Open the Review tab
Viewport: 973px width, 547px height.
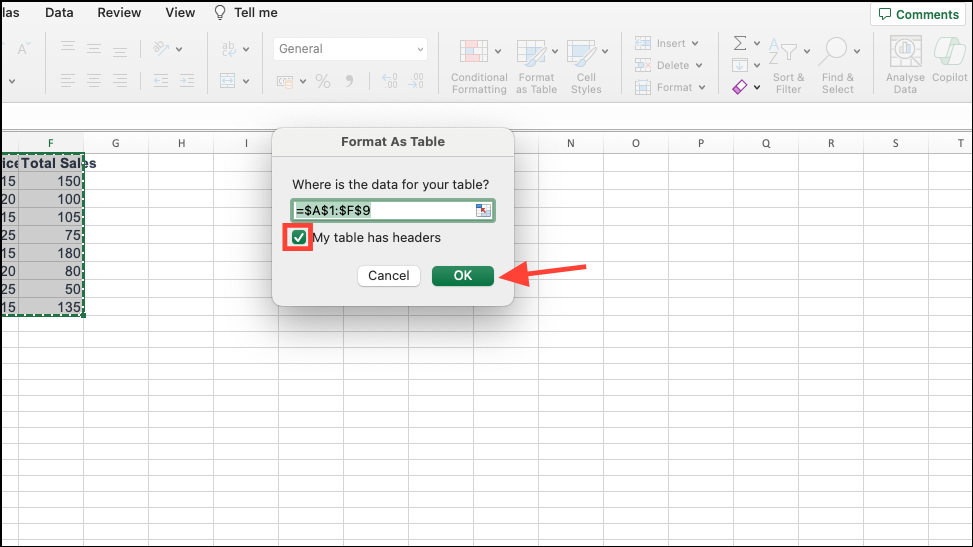(119, 12)
